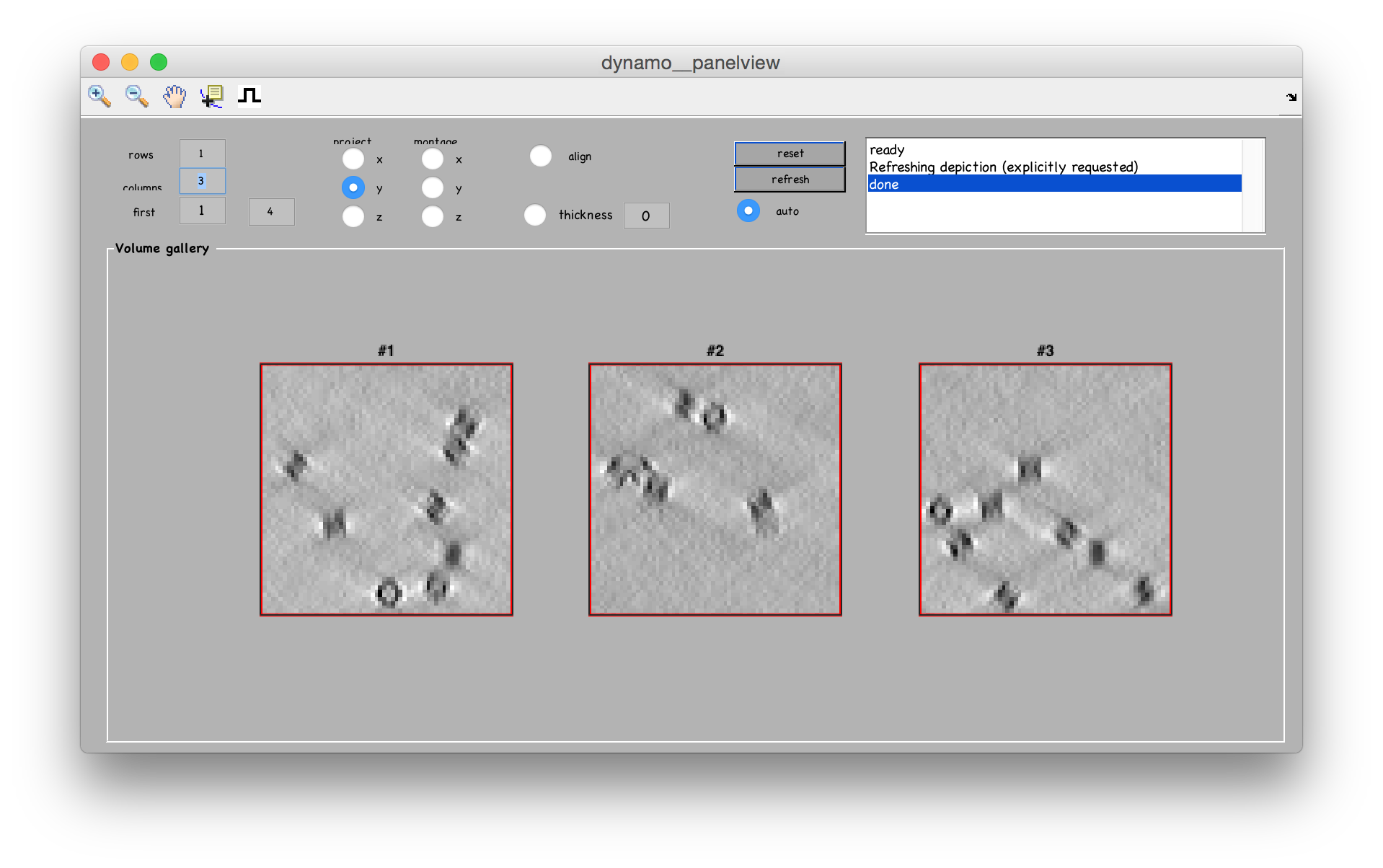Image resolution: width=1383 pixels, height=868 pixels.
Task: Select the zoom out magnifier tool
Action: [x=136, y=96]
